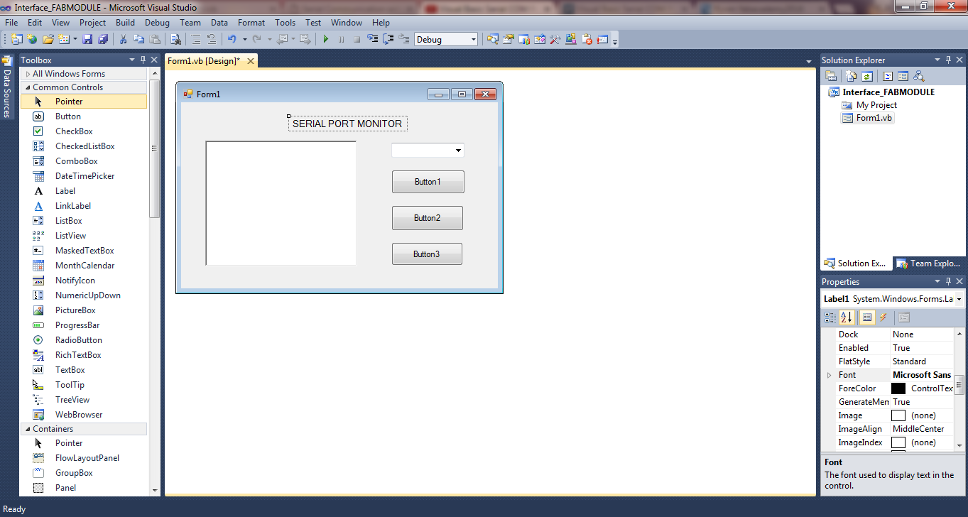968x517 pixels.
Task: Switch Properties to Alphabetical sort
Action: tap(846, 317)
